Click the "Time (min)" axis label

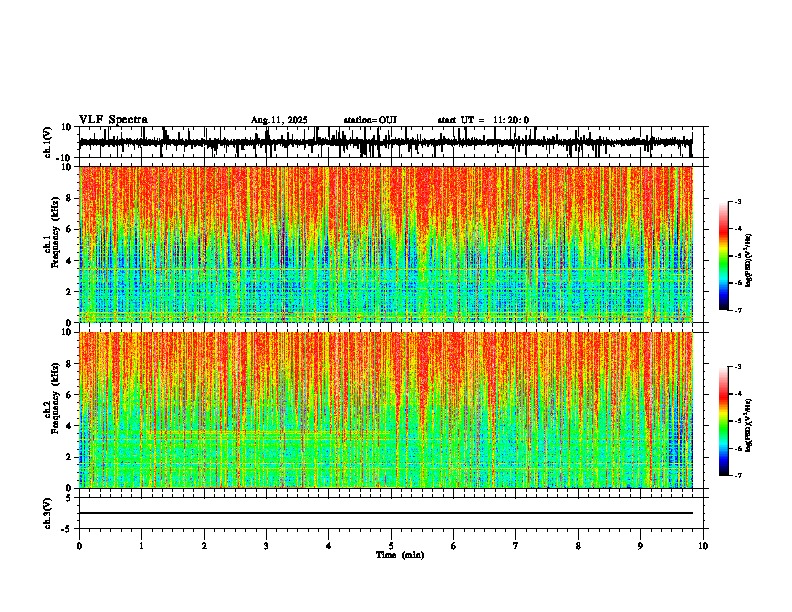pyautogui.click(x=400, y=555)
